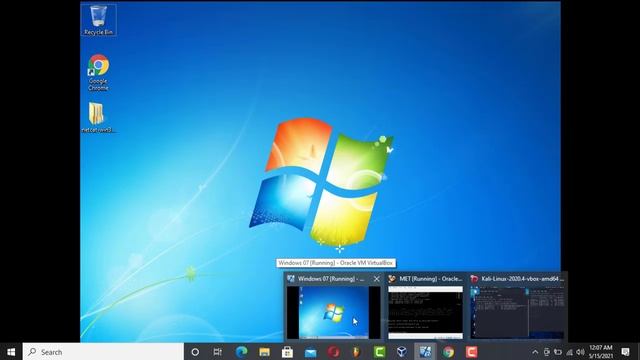
Task: Open Google Chrome from taskbar
Action: pyautogui.click(x=448, y=352)
